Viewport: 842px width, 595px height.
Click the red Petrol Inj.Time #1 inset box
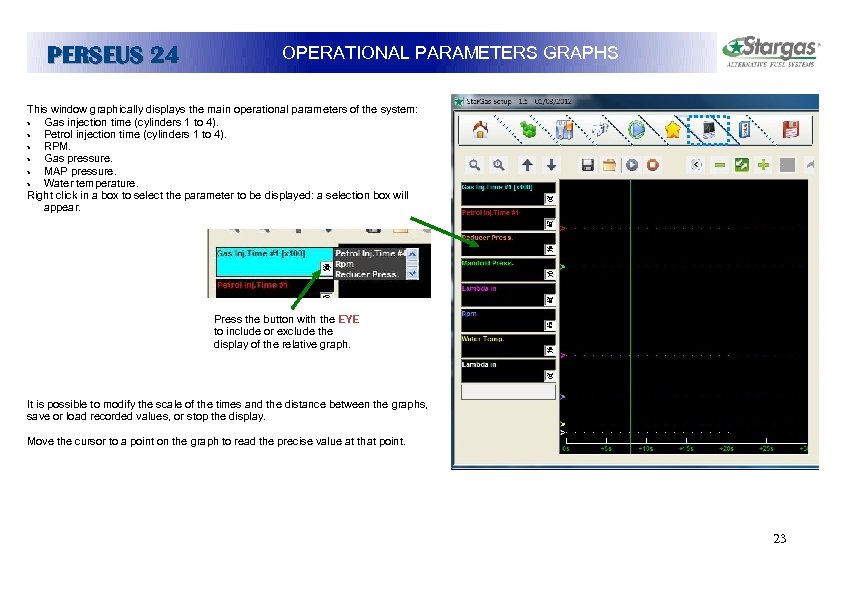pyautogui.click(x=274, y=288)
